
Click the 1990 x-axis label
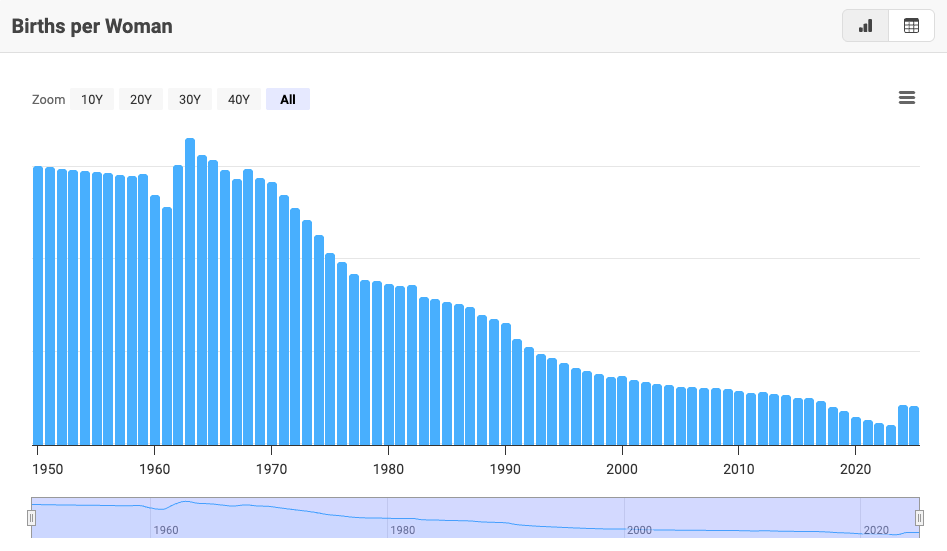pyautogui.click(x=506, y=469)
